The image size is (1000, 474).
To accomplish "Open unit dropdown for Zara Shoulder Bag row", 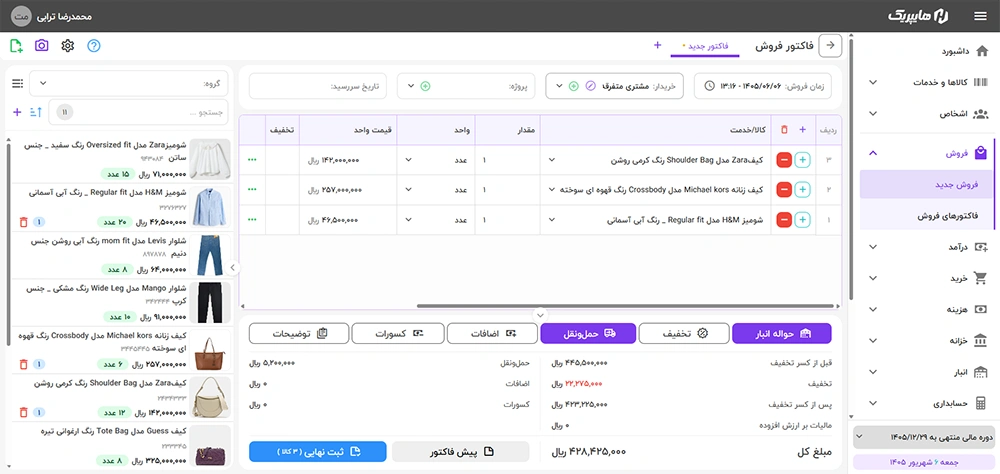I will point(409,160).
